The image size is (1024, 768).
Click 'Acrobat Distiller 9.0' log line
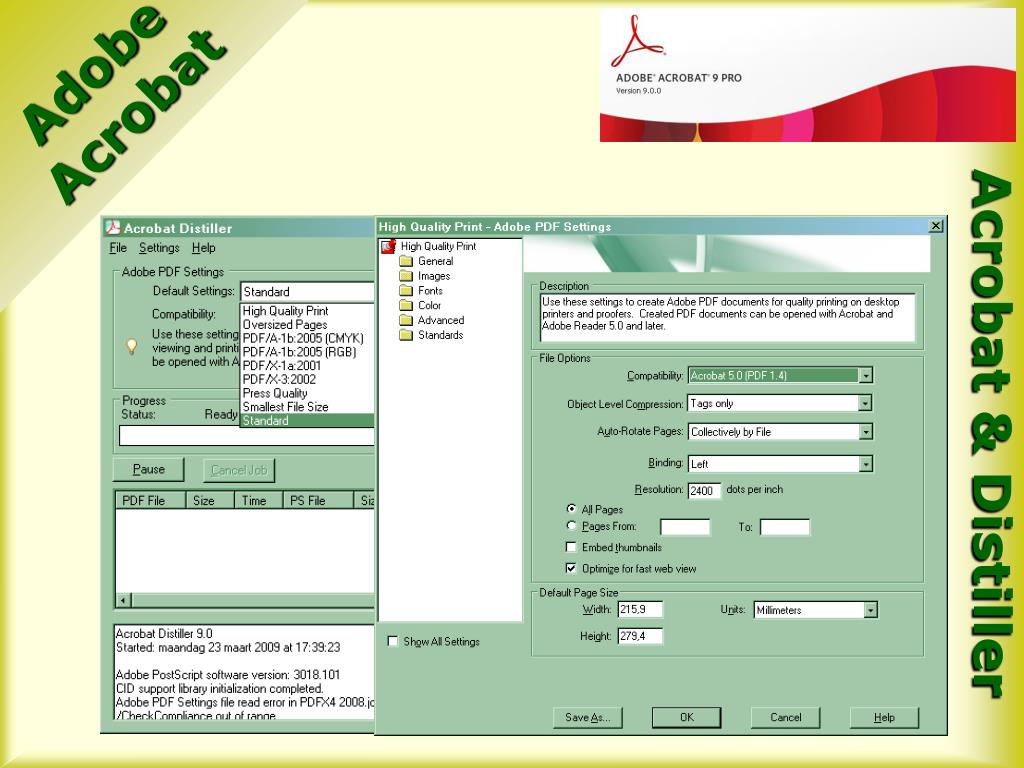click(x=164, y=633)
